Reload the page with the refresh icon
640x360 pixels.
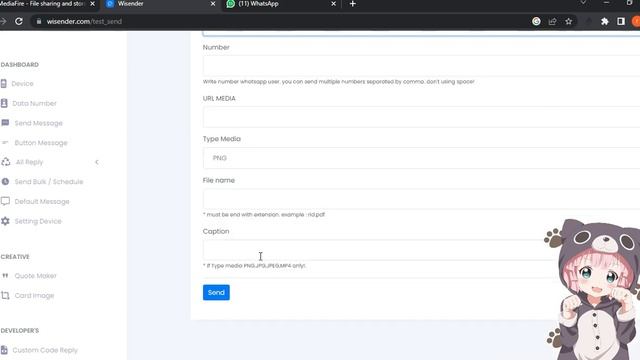point(19,21)
